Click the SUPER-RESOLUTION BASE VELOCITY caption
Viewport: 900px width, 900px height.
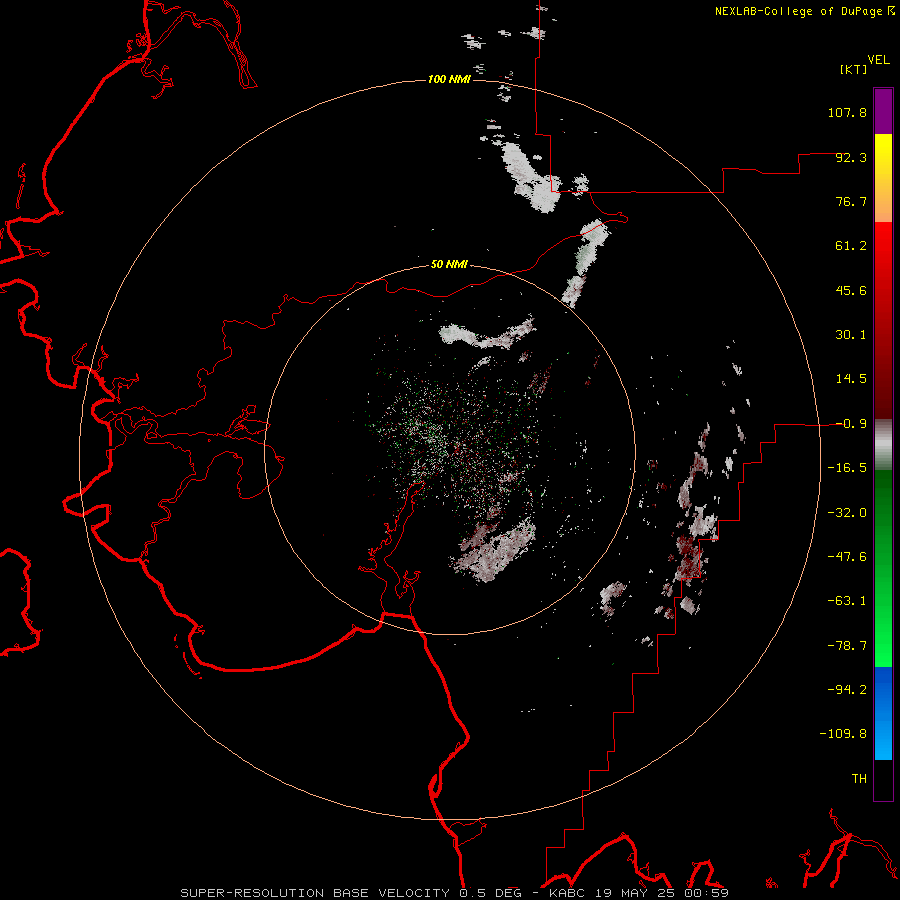tap(315, 893)
